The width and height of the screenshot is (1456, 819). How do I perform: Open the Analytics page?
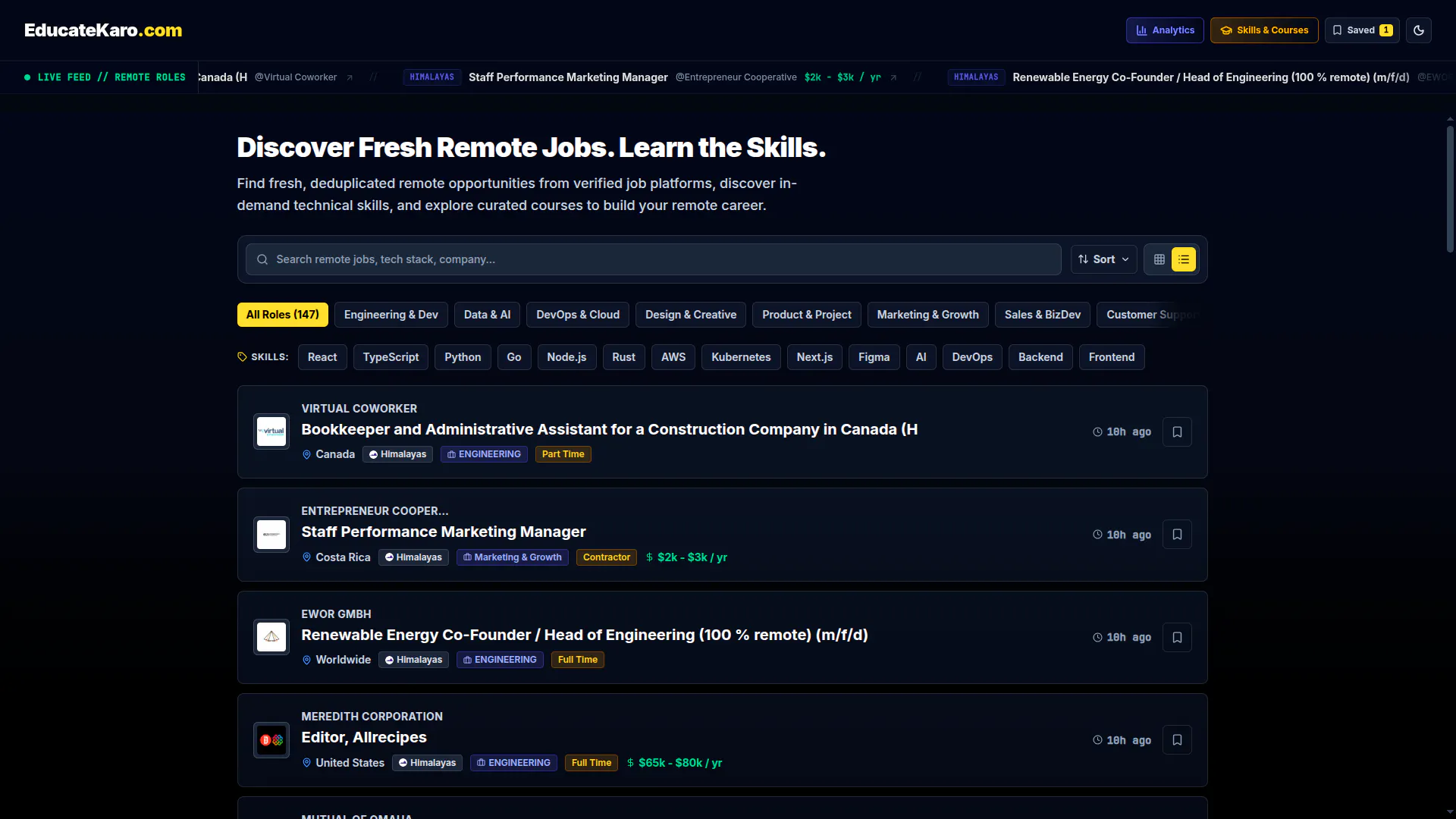coord(1165,30)
